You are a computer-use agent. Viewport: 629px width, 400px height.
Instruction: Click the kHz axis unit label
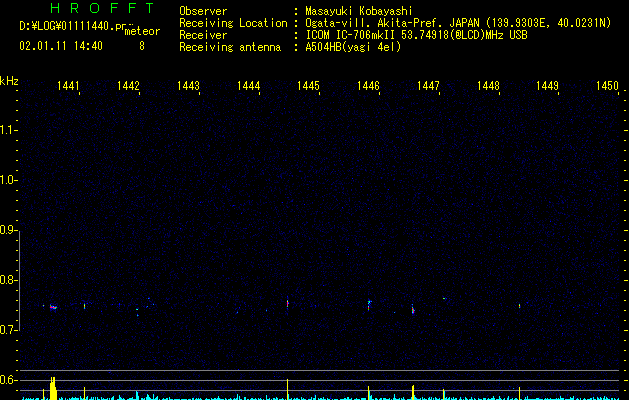(x=9, y=81)
